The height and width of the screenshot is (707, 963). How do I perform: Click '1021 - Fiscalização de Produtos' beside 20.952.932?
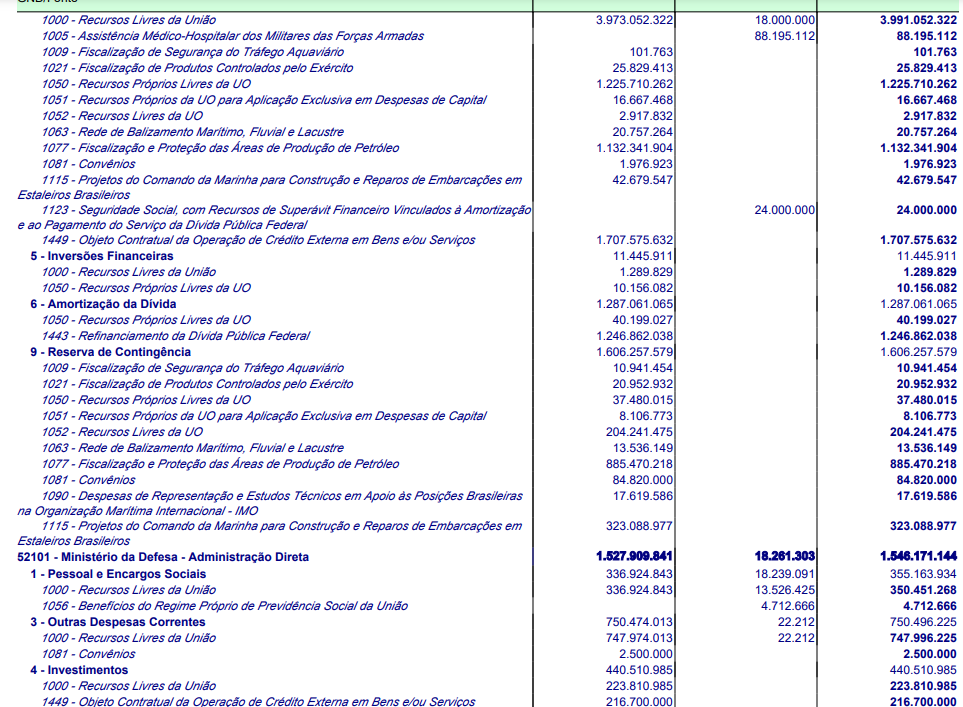197,384
